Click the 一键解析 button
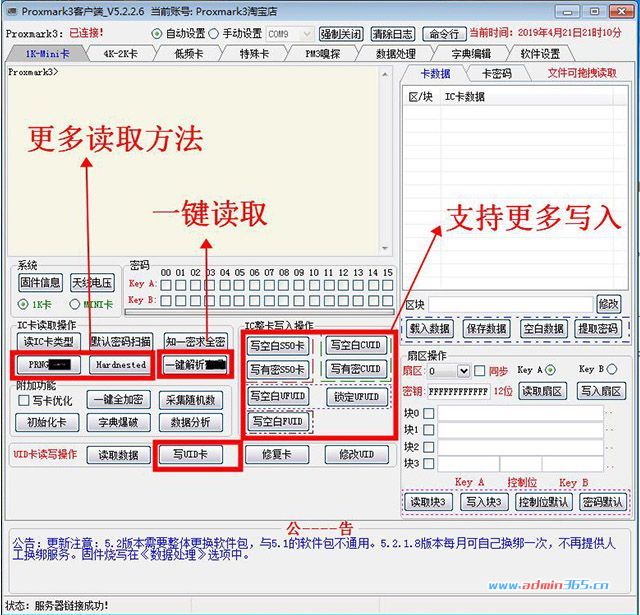640x615 pixels. (x=195, y=365)
